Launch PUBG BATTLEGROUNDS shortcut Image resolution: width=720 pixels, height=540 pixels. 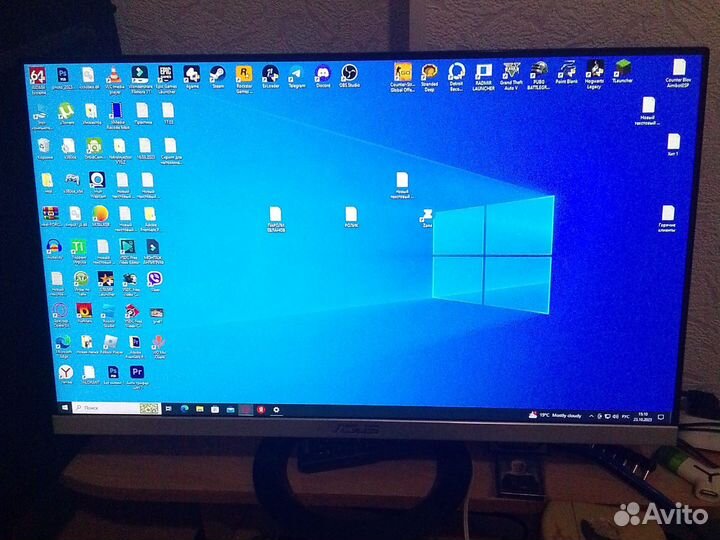(539, 75)
